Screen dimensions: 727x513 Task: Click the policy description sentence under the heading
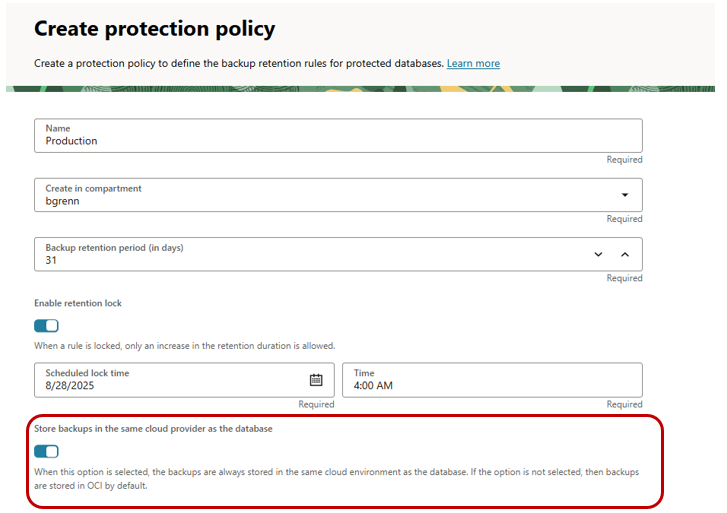coord(238,64)
